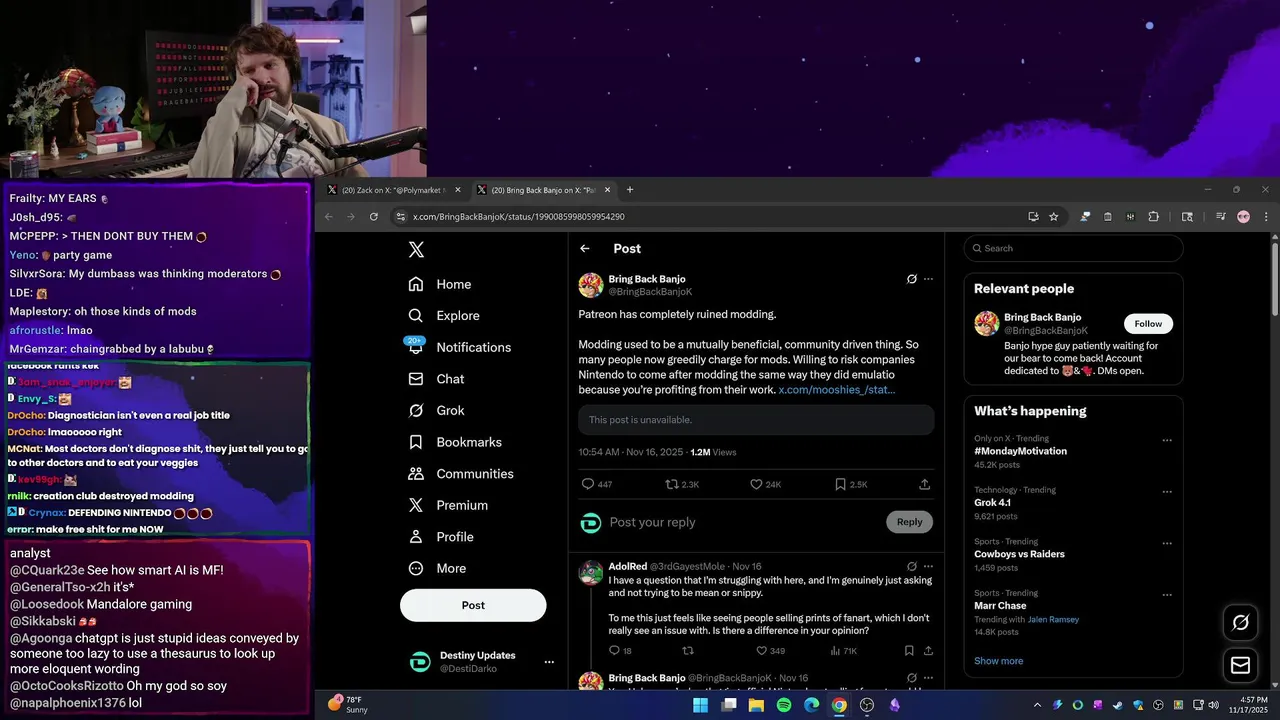This screenshot has height=720, width=1280.
Task: Open Bookmarks in X sidebar
Action: click(x=454, y=442)
